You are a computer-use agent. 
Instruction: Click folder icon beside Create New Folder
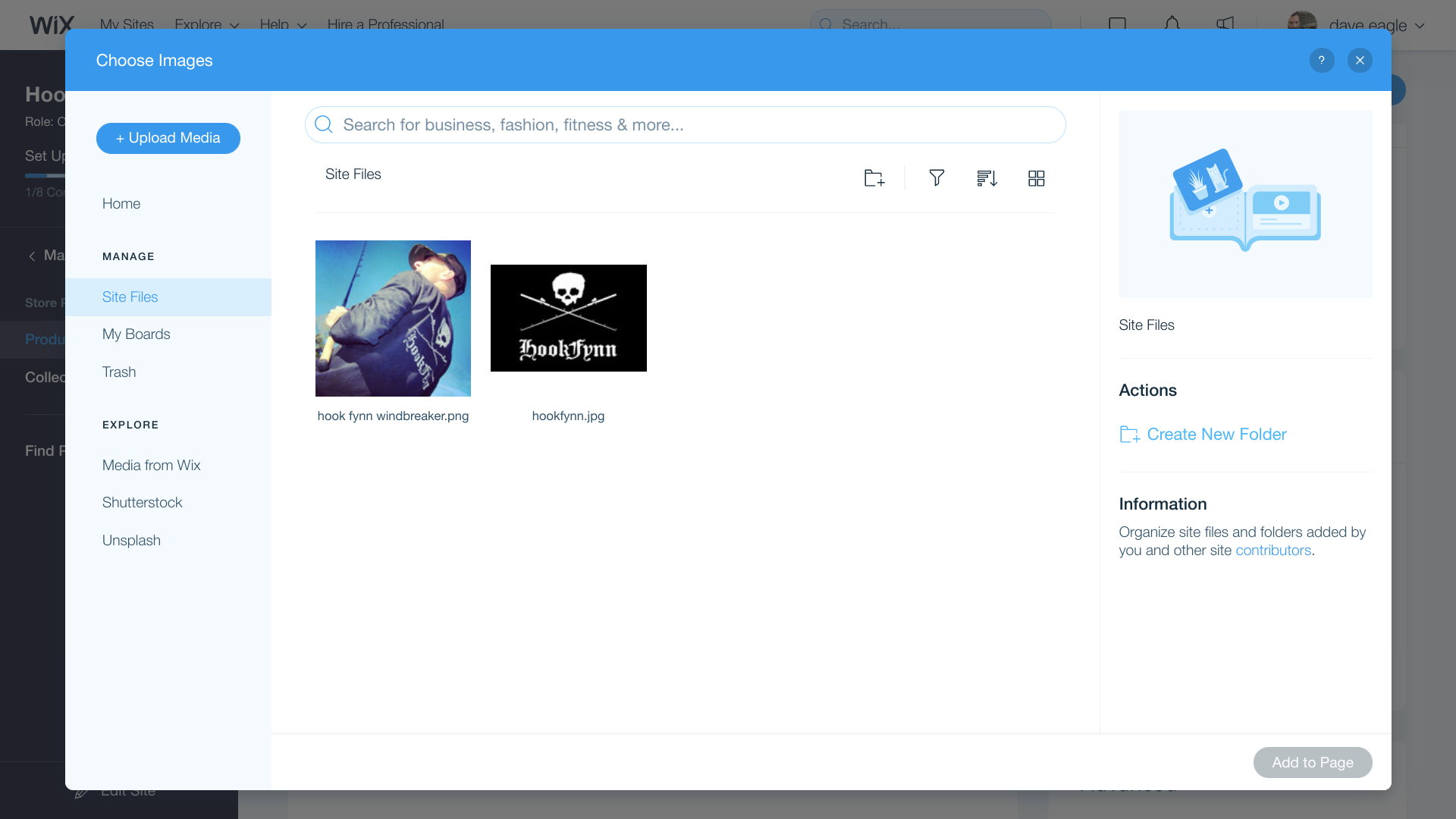coord(1129,435)
